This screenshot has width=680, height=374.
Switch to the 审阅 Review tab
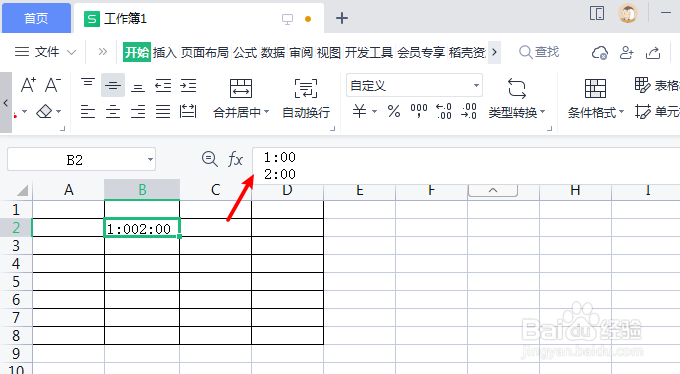301,52
